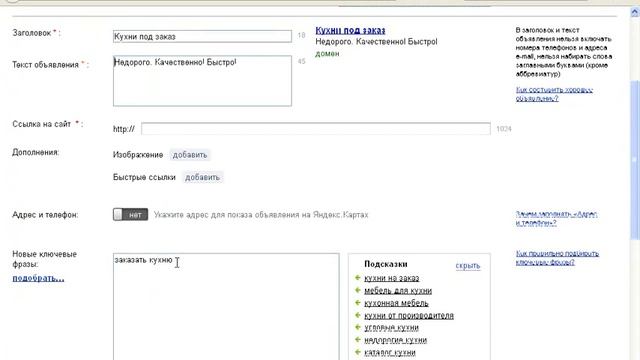This screenshot has height=360, width=640.
Task: Add hint недорогие кухни
Action: click(396, 340)
